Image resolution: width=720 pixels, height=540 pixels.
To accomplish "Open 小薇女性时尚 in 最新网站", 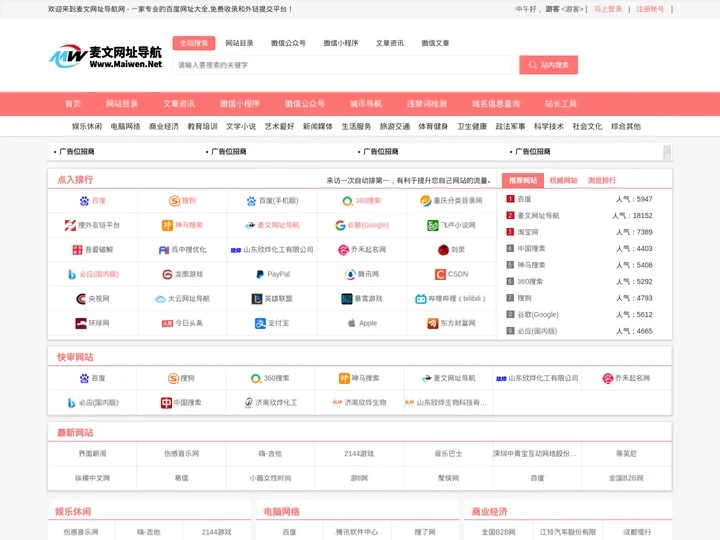I will coord(270,478).
